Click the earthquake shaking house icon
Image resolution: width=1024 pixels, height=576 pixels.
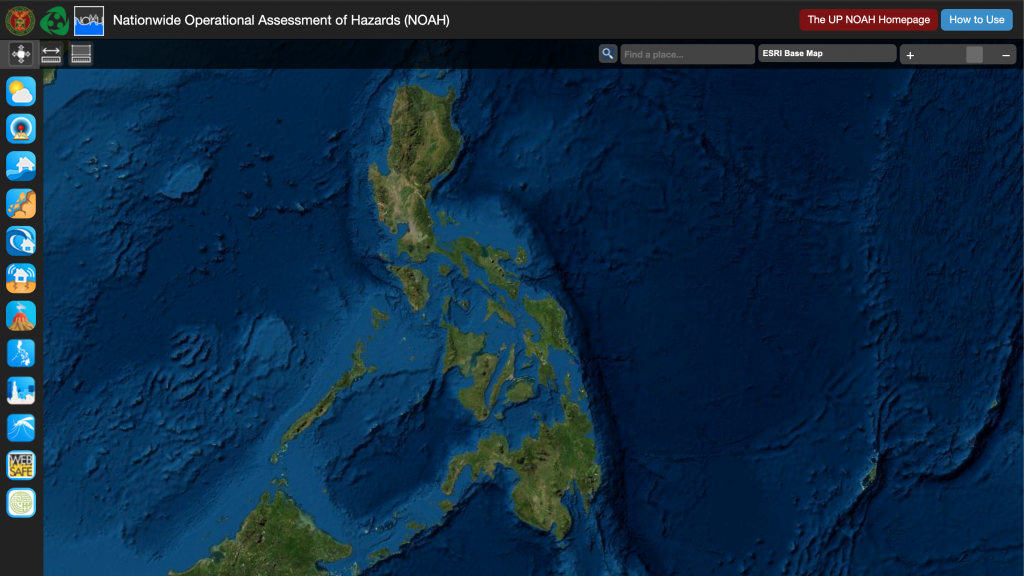click(21, 278)
